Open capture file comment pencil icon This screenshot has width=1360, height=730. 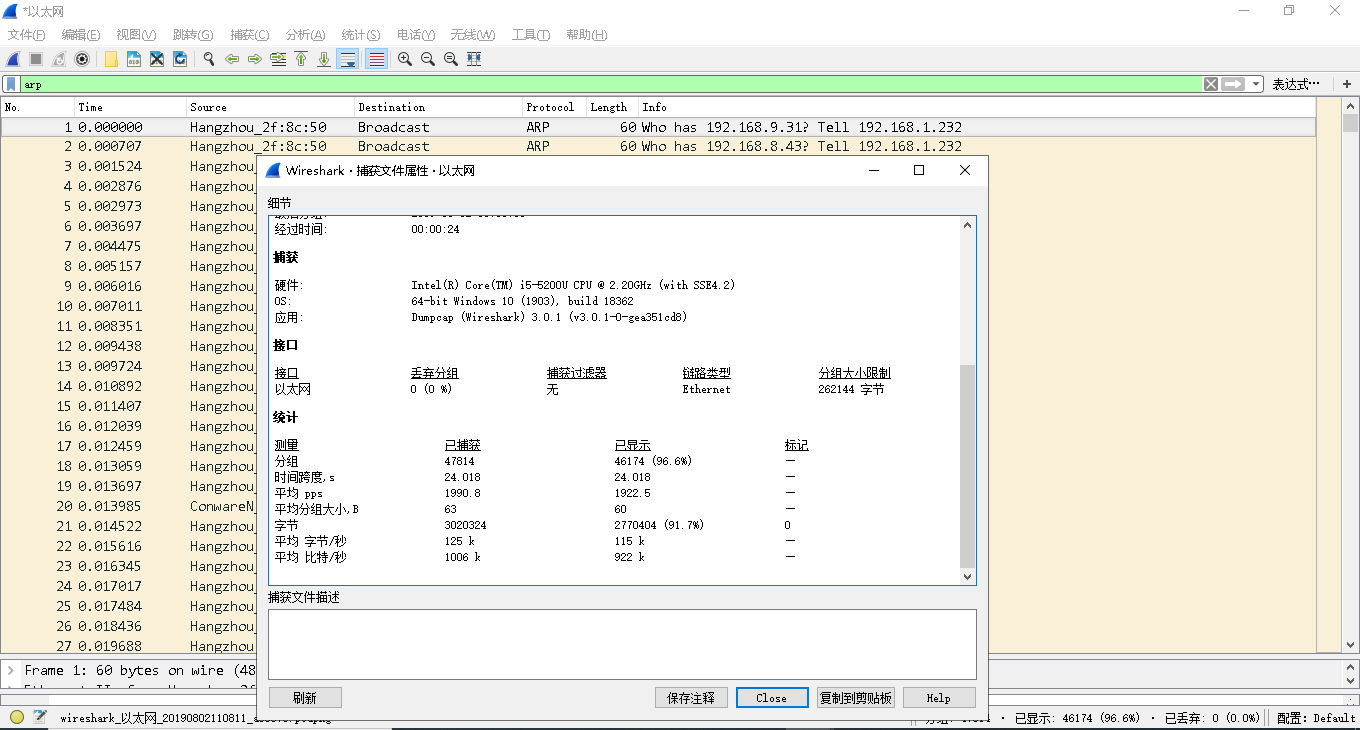40,717
